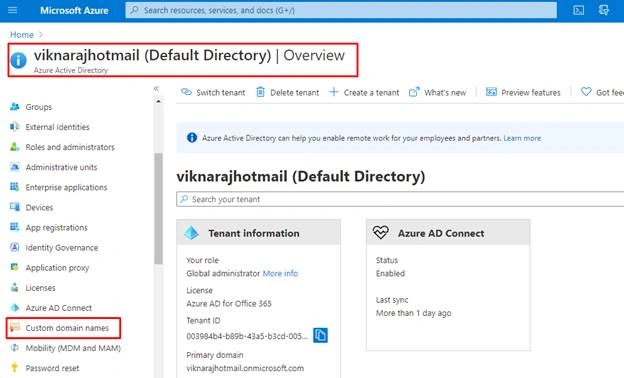624x378 pixels.
Task: Click the Custom domain names icon
Action: 15,327
